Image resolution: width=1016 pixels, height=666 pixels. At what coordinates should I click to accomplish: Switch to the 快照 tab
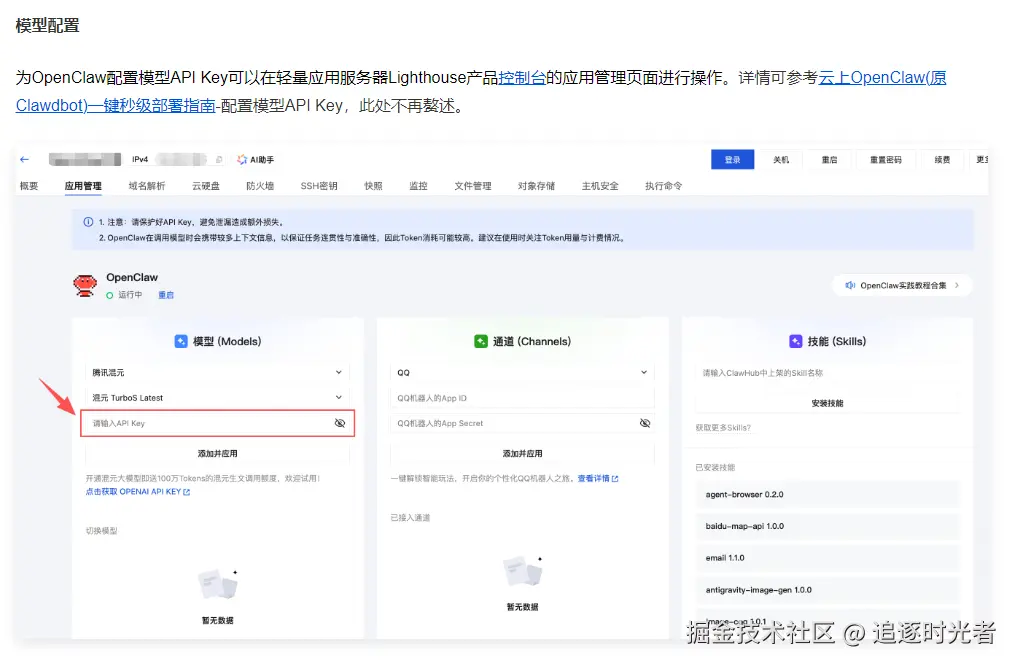coord(373,186)
